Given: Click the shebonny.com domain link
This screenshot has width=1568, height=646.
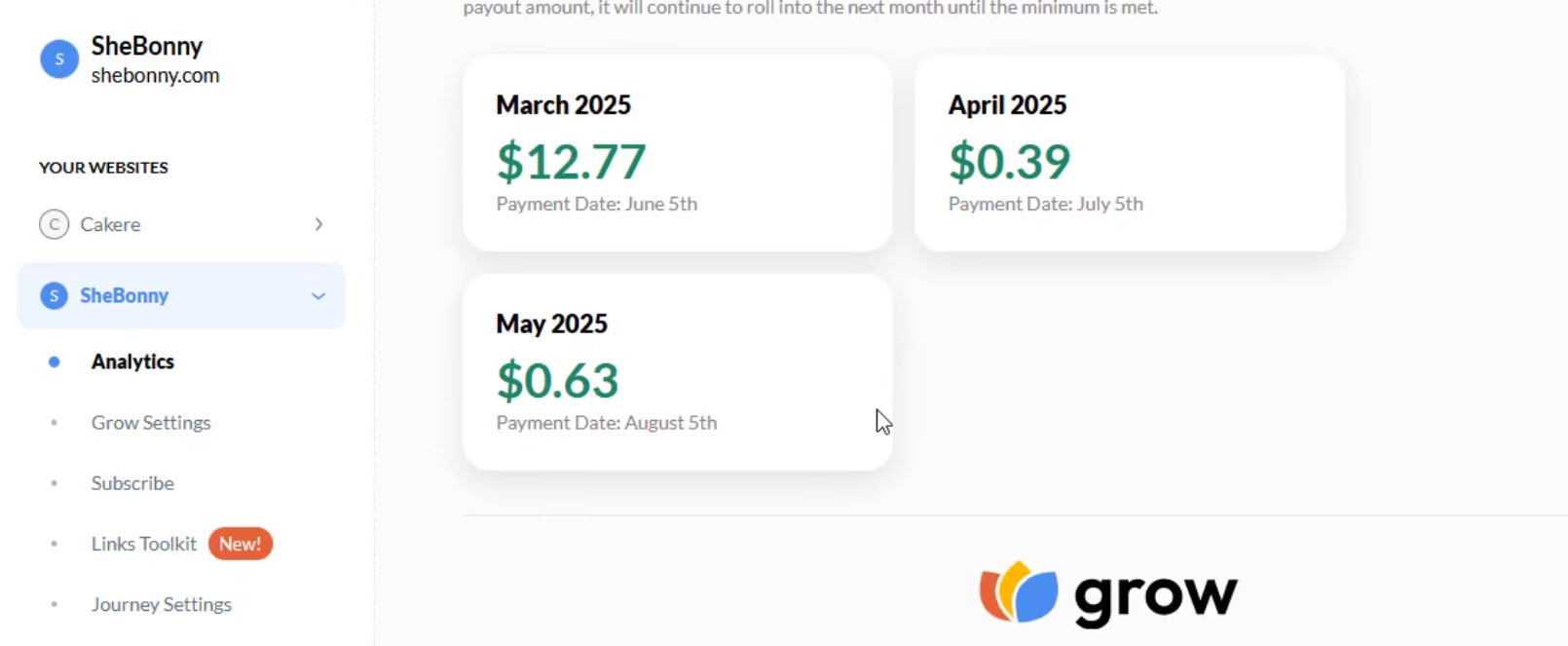Looking at the screenshot, I should (155, 75).
